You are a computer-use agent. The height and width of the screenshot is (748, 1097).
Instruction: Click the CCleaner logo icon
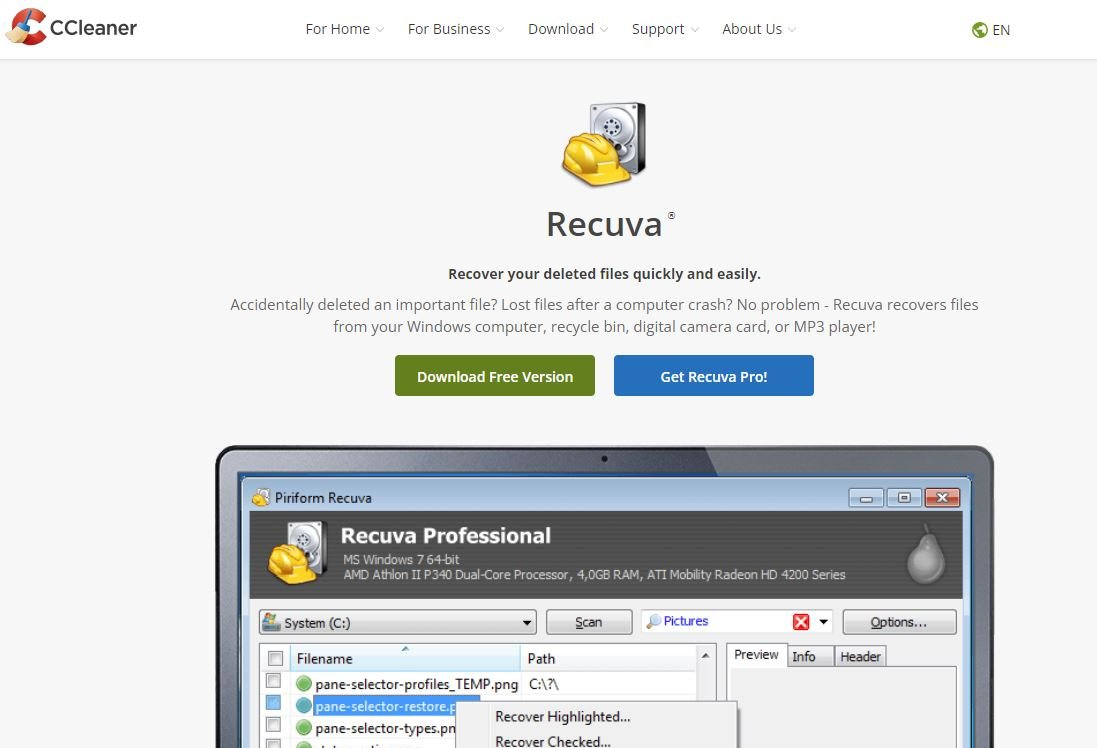click(x=26, y=27)
